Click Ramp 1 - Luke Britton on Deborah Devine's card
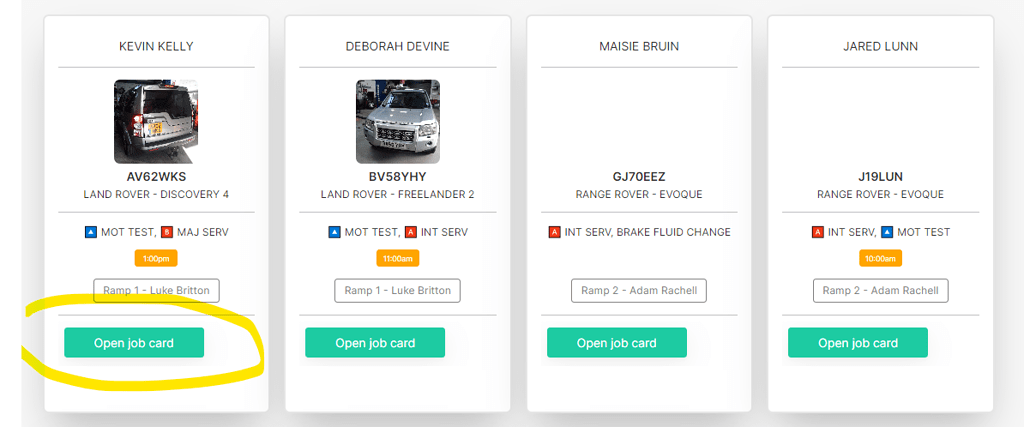This screenshot has height=427, width=1024. click(397, 291)
